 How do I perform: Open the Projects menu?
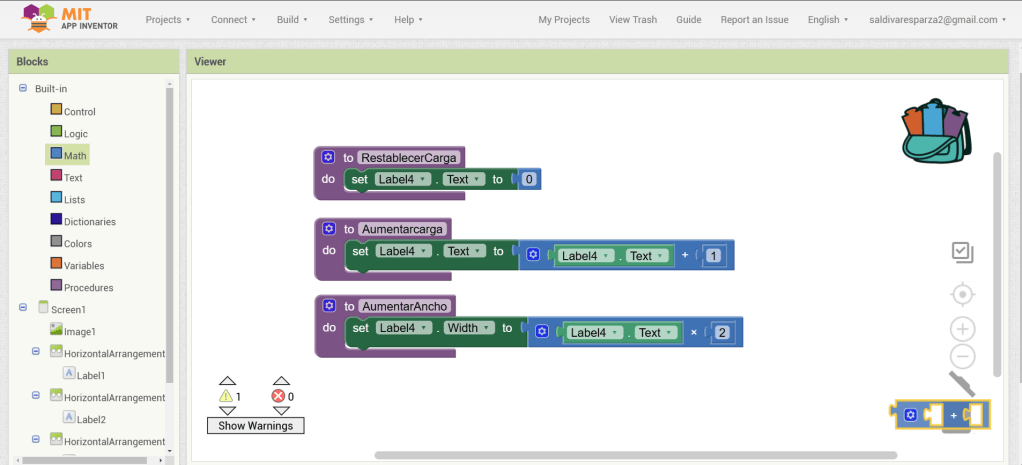[x=167, y=20]
